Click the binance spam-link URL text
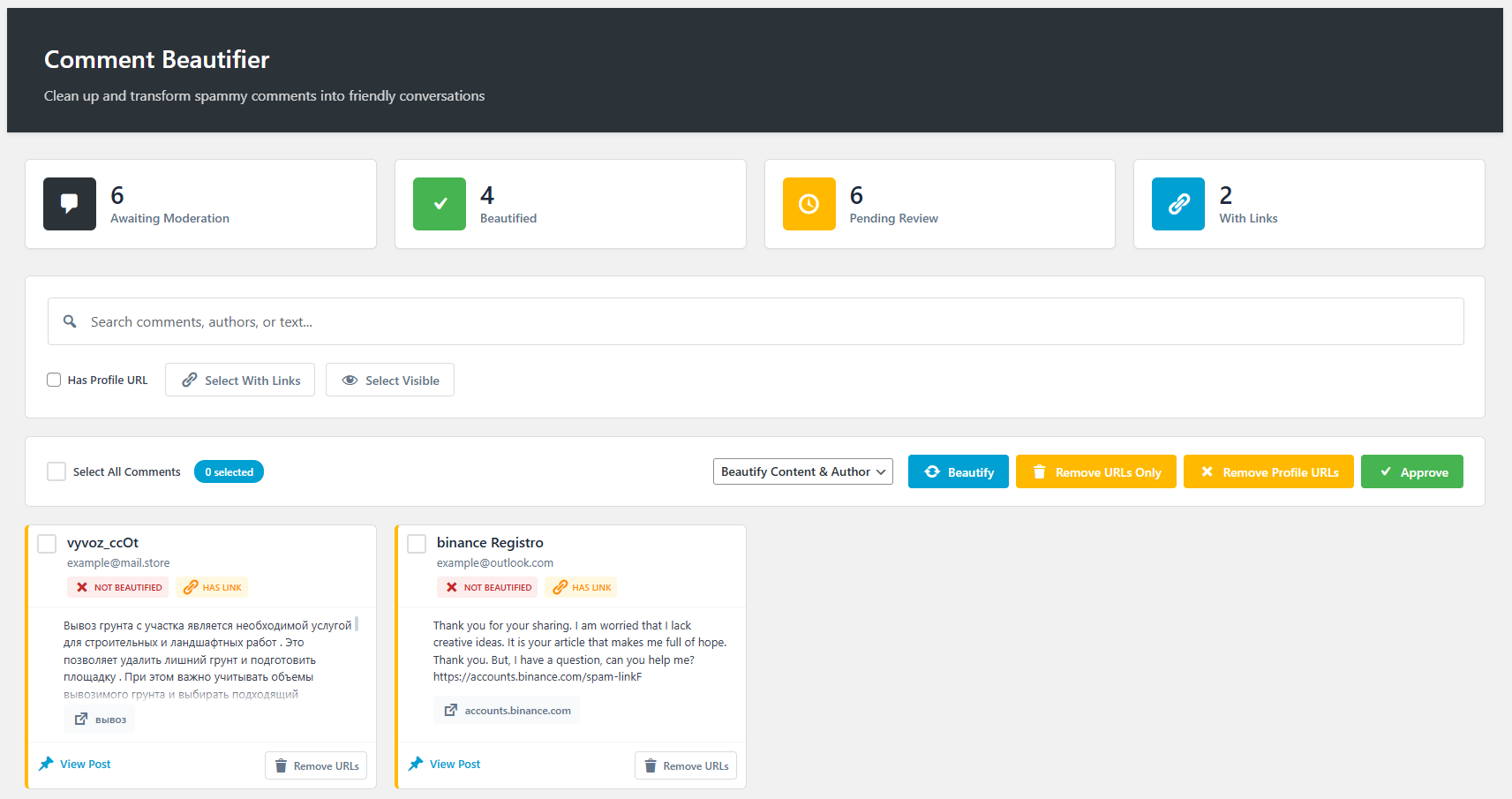This screenshot has height=799, width=1512. tap(538, 676)
